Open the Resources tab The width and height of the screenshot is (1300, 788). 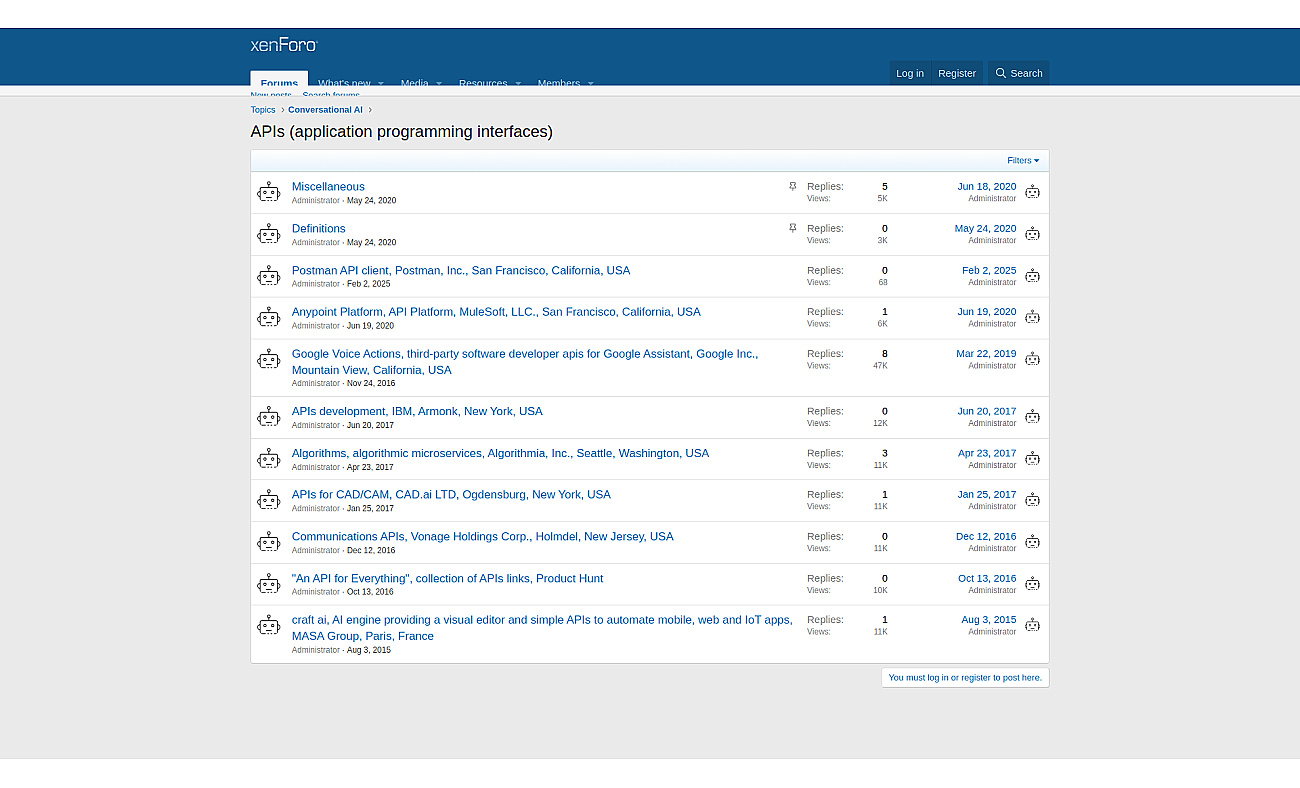(x=483, y=83)
